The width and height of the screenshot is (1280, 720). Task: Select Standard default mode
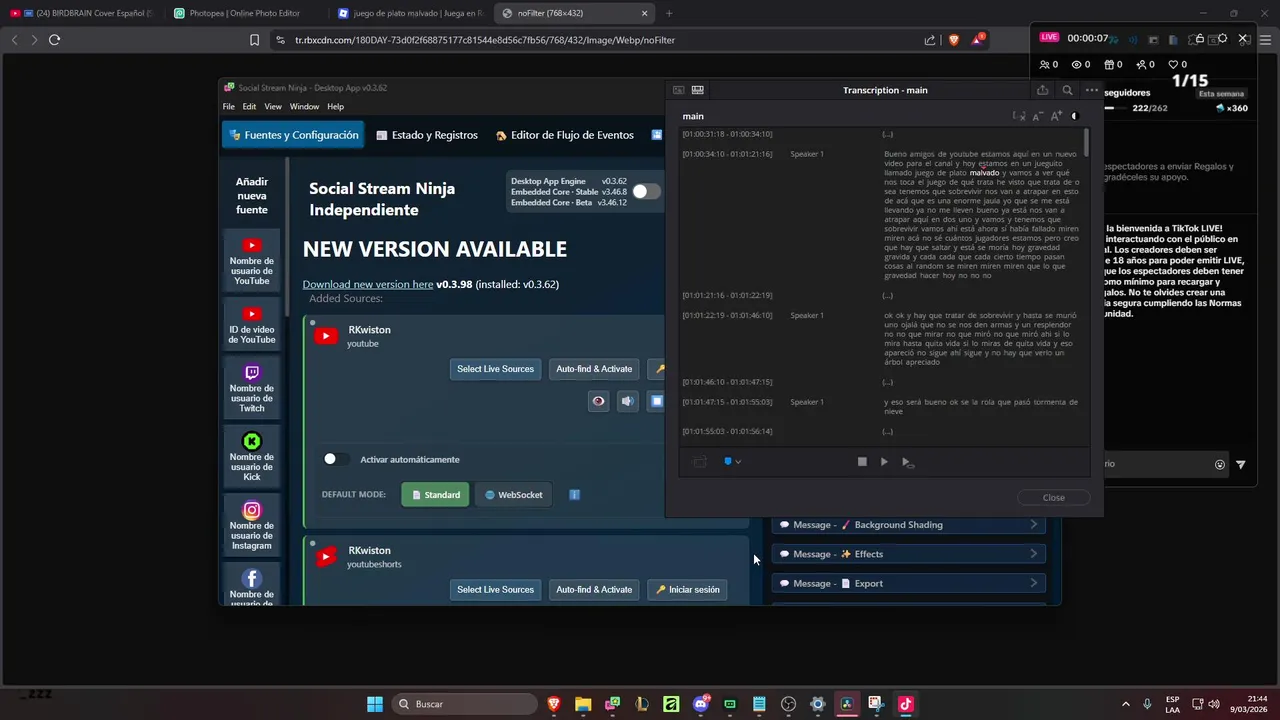(435, 494)
